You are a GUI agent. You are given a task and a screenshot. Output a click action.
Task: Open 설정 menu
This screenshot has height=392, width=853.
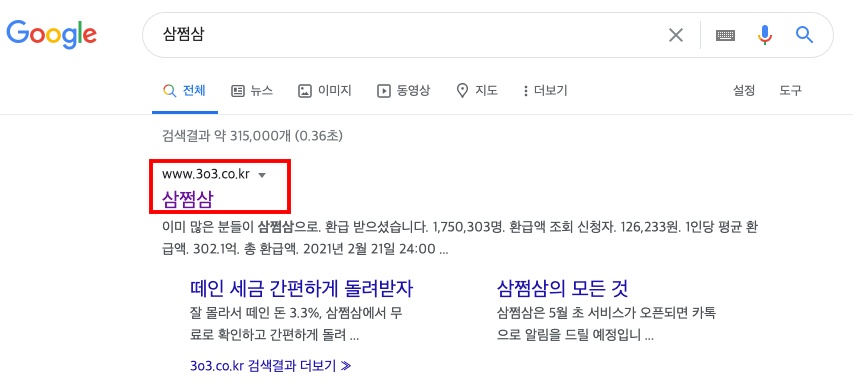(744, 91)
